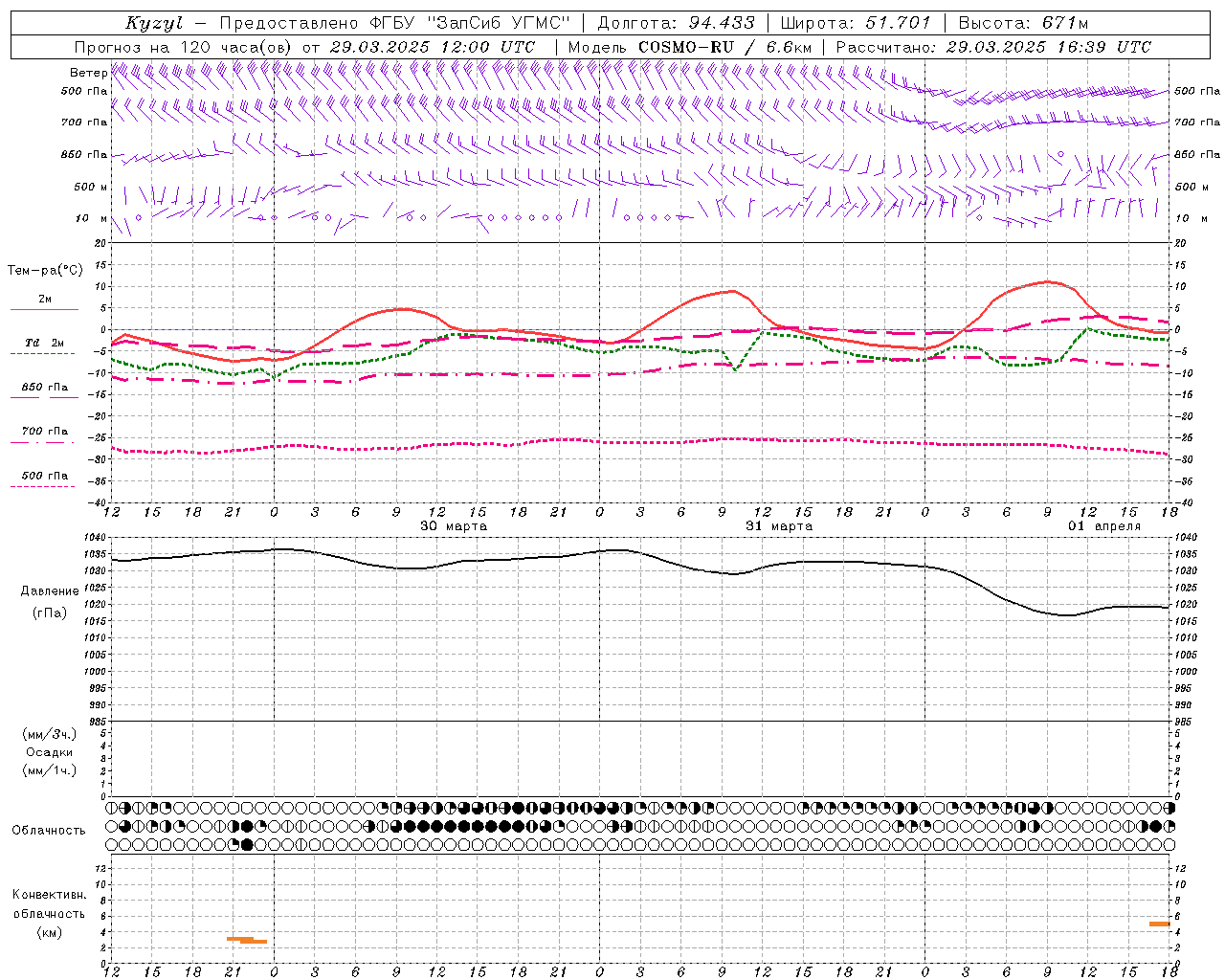Click the "700 гПа" temperature legend entry

(44, 432)
